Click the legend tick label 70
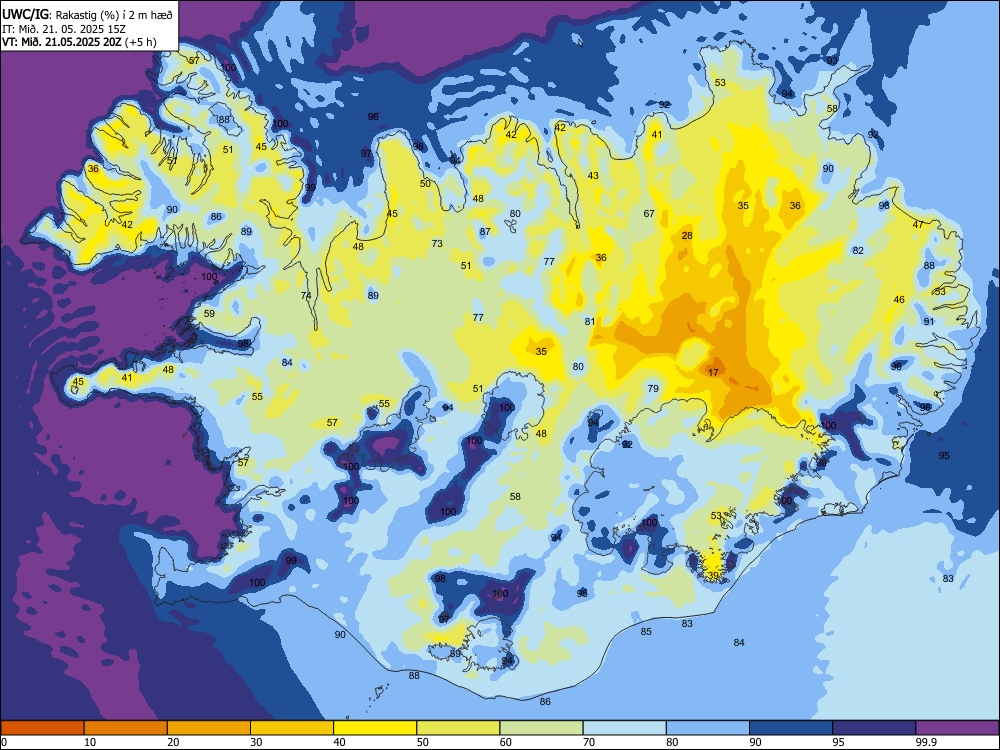 pos(589,742)
